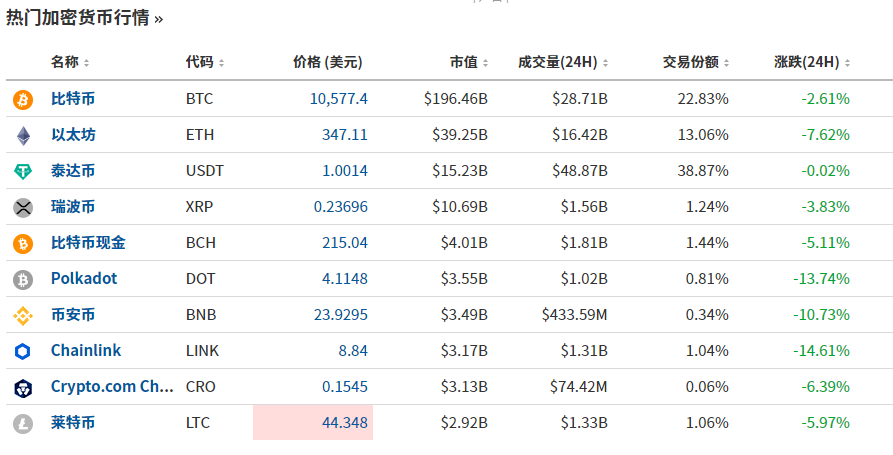Open the 瑞波币 link
The image size is (893, 455).
pyautogui.click(x=73, y=206)
